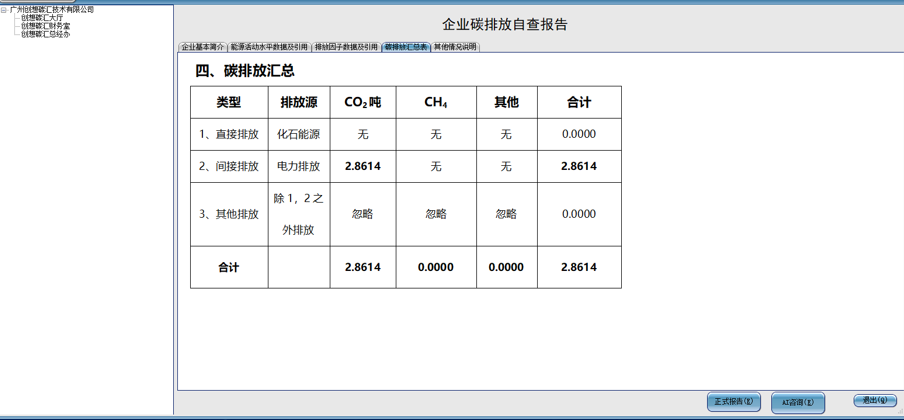Open the 能源活动水平数据及引用 tab
This screenshot has height=420, width=904.
(x=269, y=47)
